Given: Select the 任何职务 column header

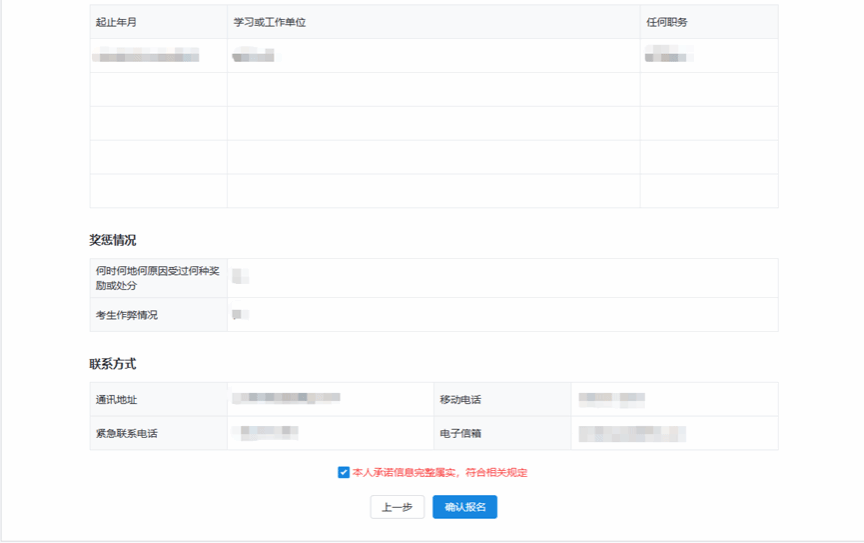Looking at the screenshot, I should tap(667, 22).
